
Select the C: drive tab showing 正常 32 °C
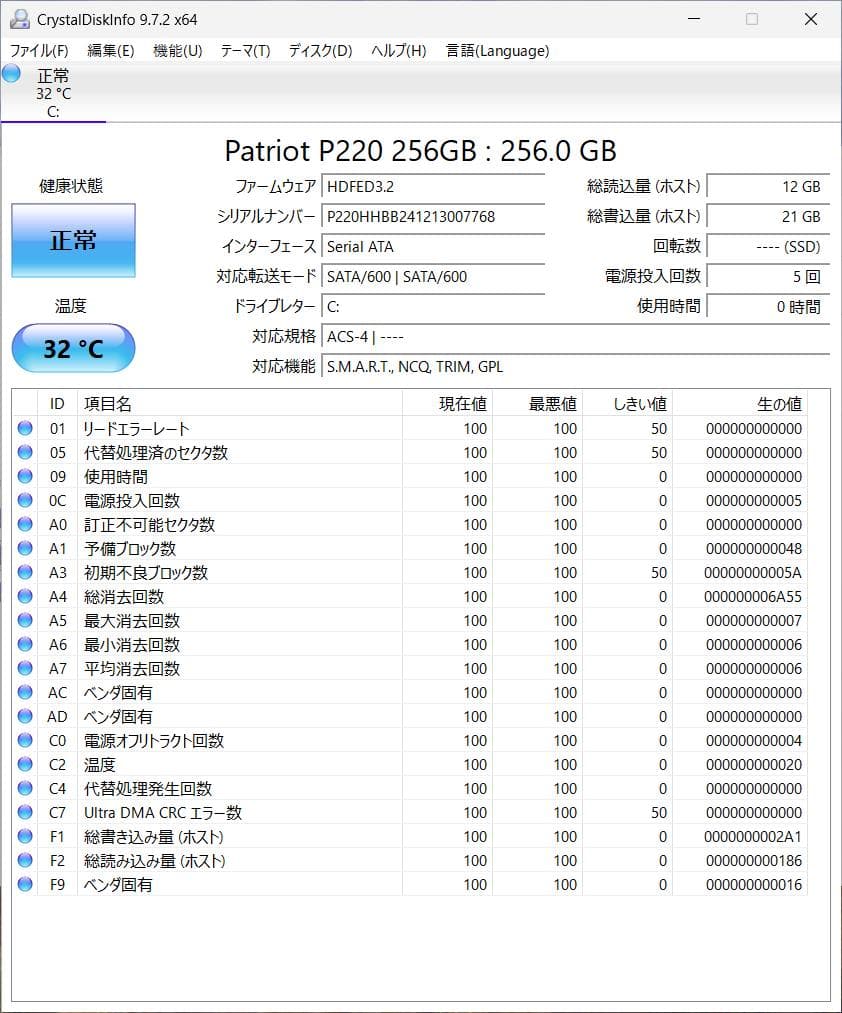pos(54,93)
